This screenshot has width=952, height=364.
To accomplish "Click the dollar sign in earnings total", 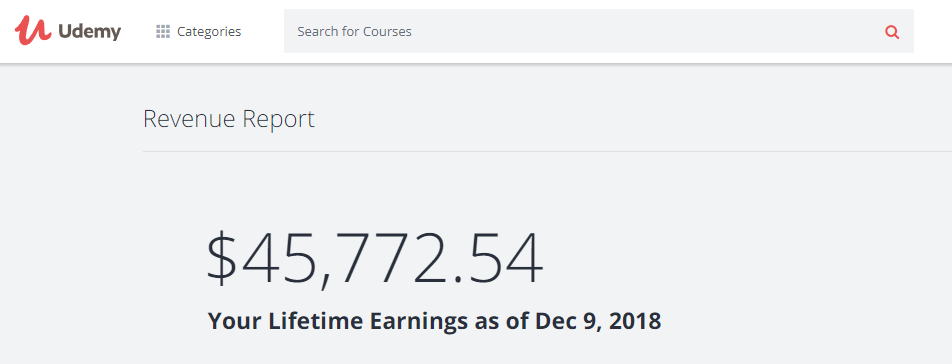I will pos(222,258).
